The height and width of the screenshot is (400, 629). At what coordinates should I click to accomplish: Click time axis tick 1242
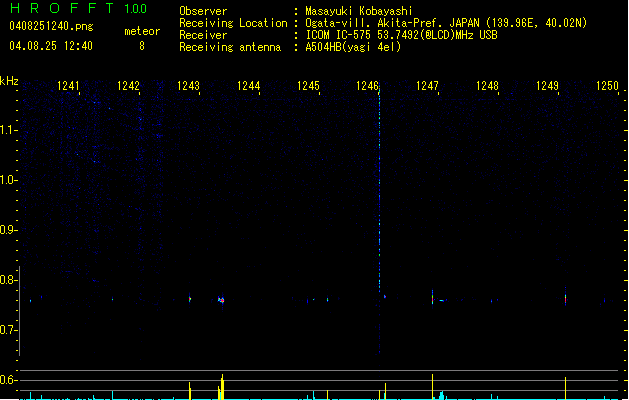tap(128, 86)
